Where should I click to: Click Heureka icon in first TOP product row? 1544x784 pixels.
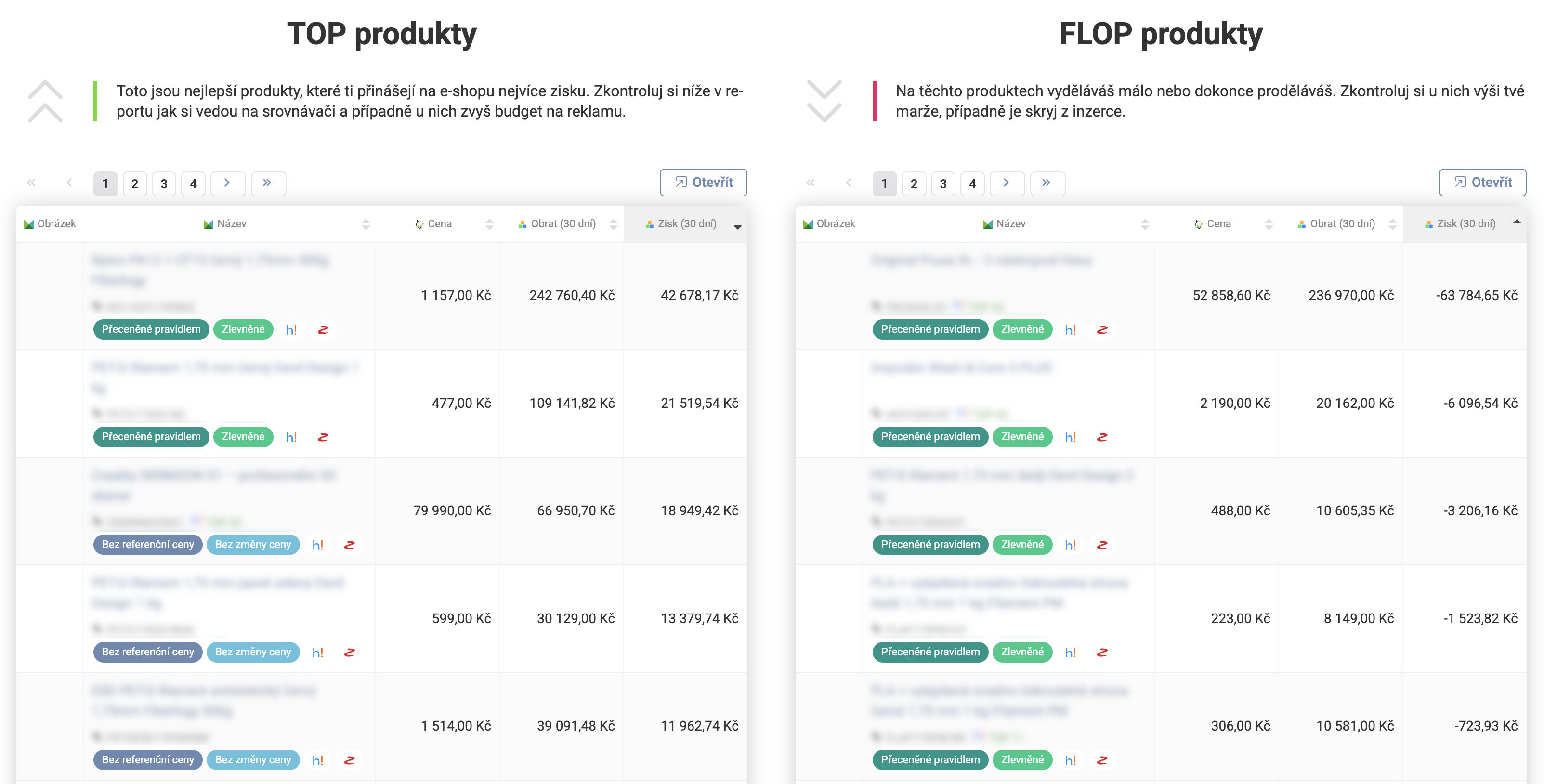click(291, 330)
